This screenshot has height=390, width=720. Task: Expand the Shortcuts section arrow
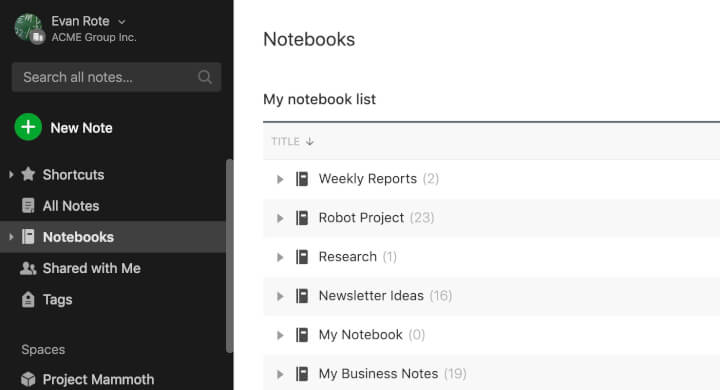11,175
